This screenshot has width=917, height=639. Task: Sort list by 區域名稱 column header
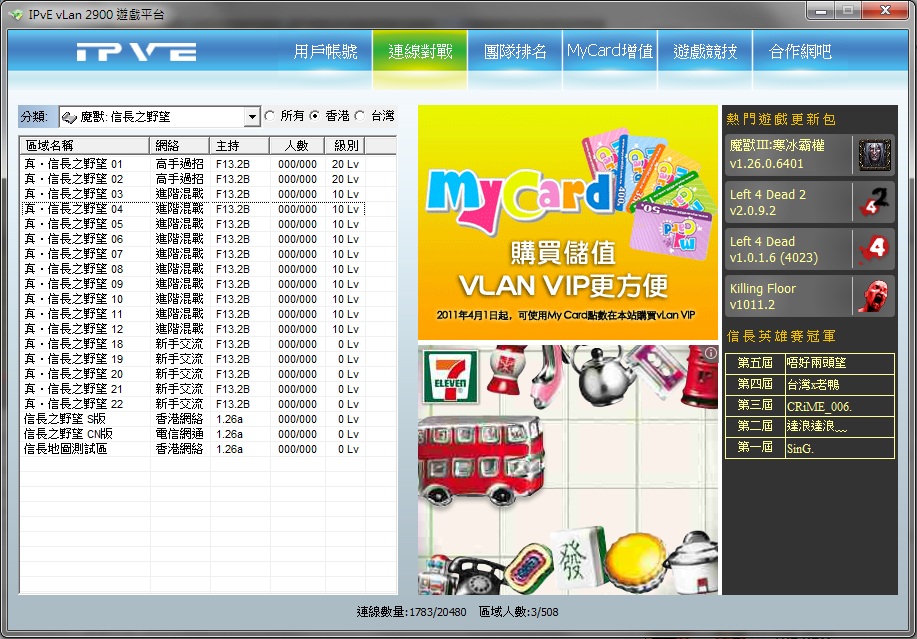click(84, 145)
